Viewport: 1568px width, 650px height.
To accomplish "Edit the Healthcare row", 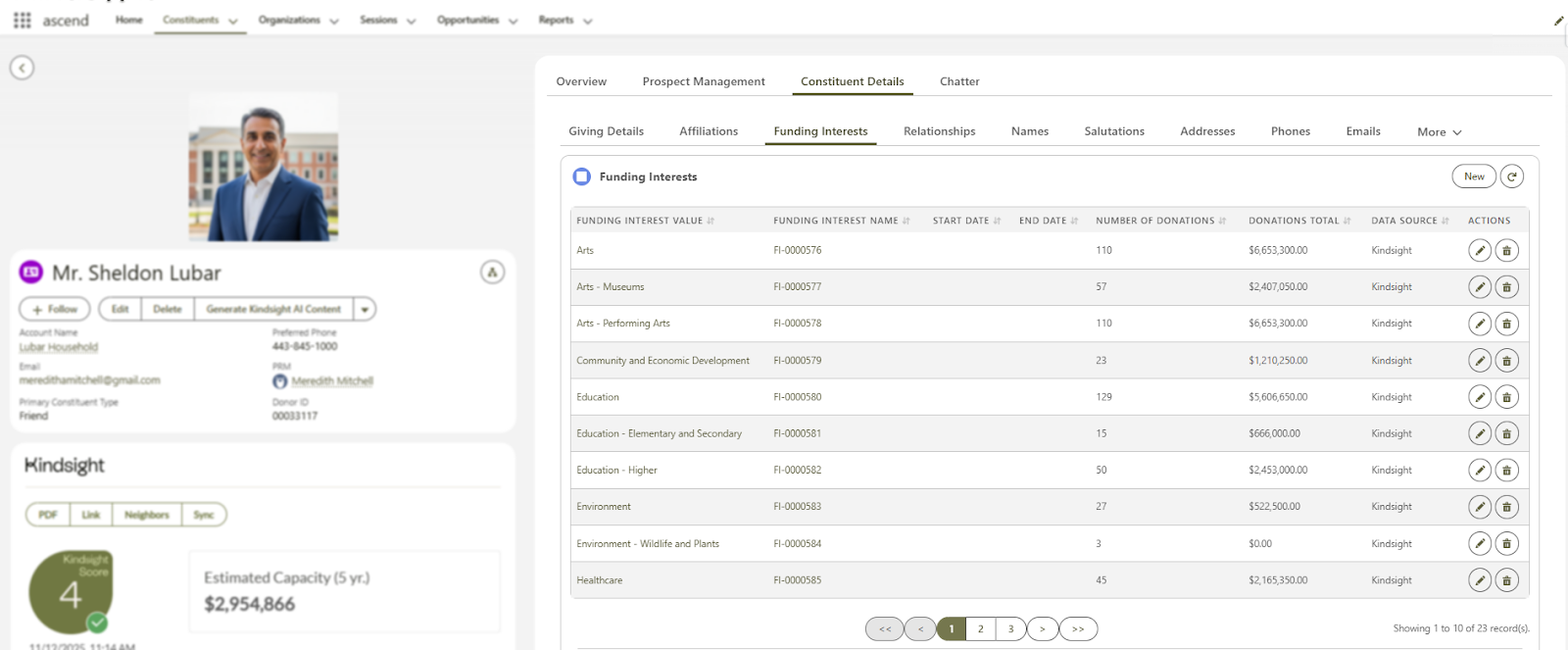I will (1480, 580).
